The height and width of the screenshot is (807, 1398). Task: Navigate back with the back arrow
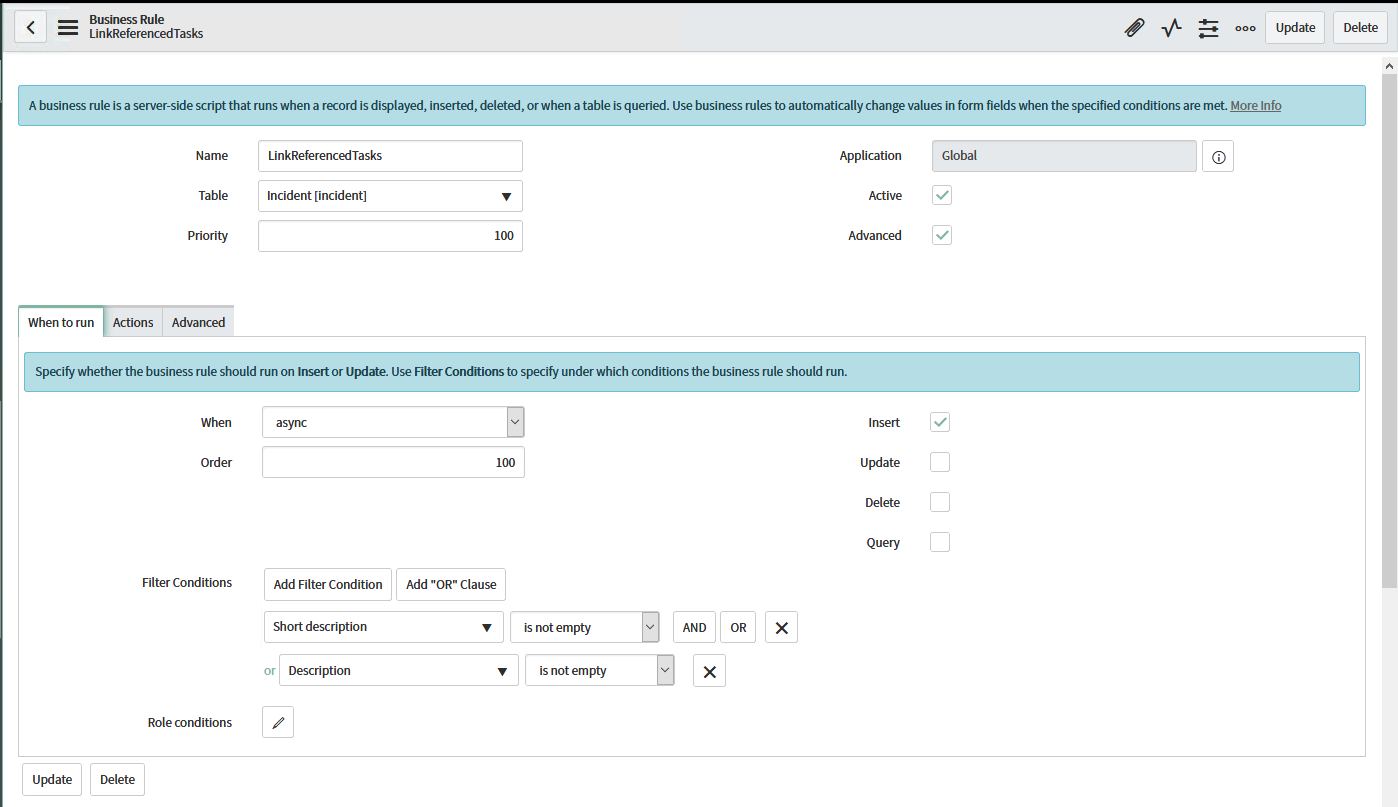(x=30, y=26)
